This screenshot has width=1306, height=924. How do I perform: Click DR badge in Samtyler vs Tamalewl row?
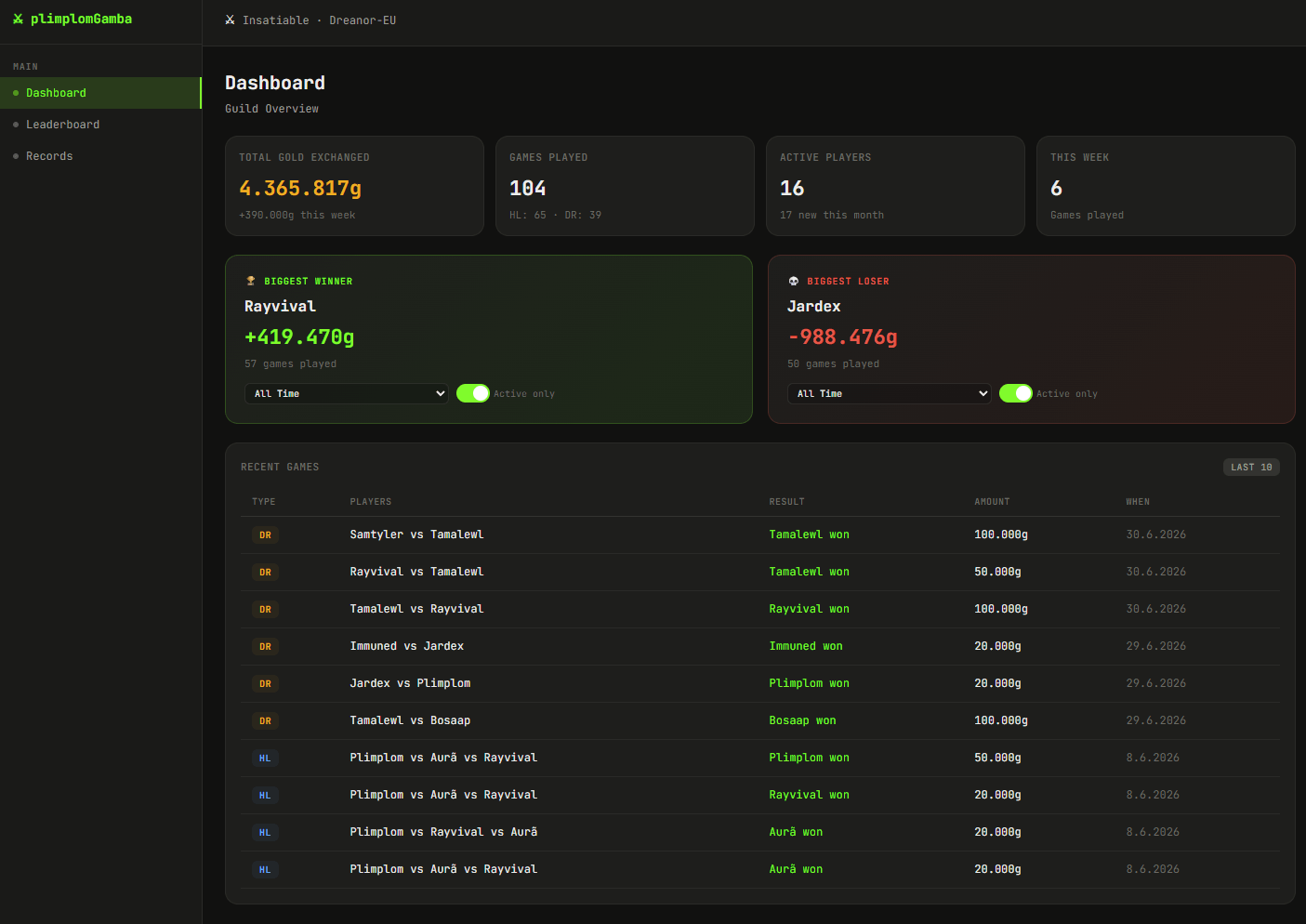point(265,535)
